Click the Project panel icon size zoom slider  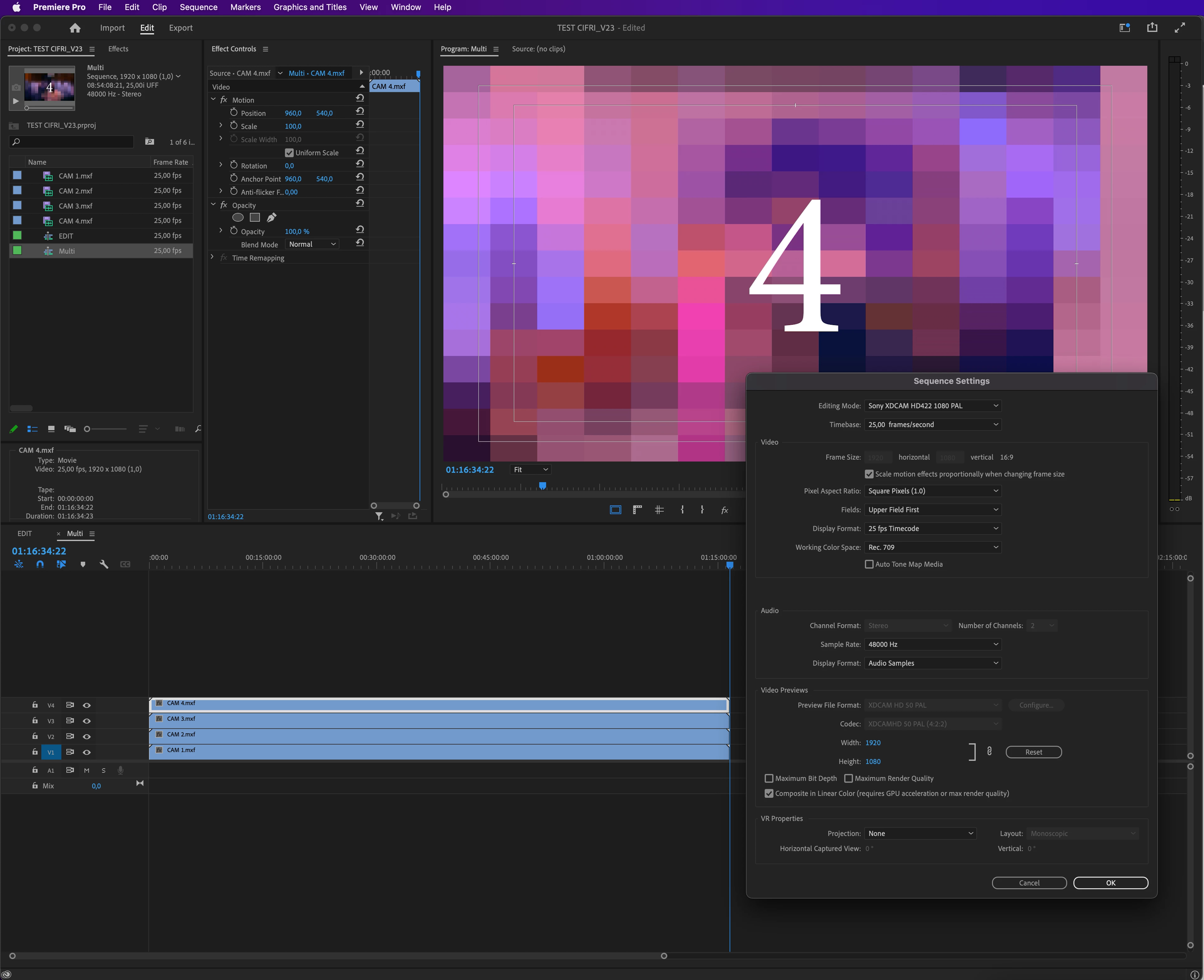87,429
